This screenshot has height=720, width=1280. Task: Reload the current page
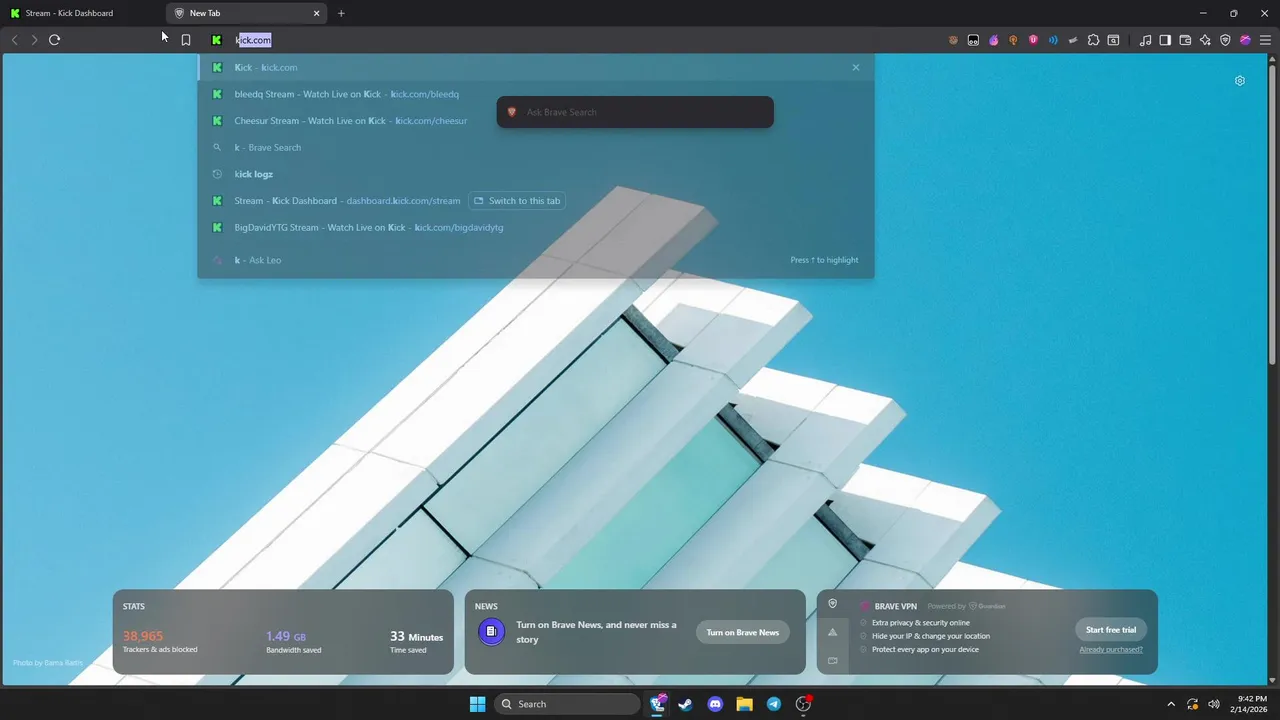[54, 40]
